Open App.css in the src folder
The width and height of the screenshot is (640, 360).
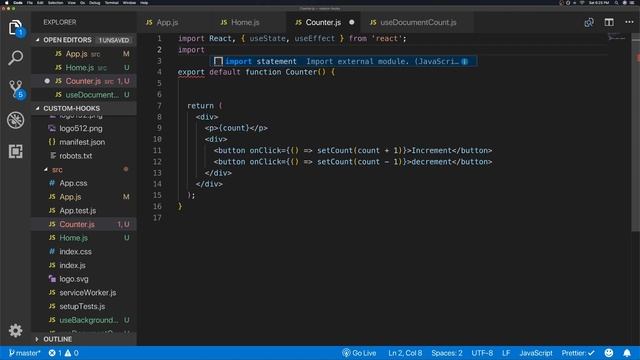[84, 183]
